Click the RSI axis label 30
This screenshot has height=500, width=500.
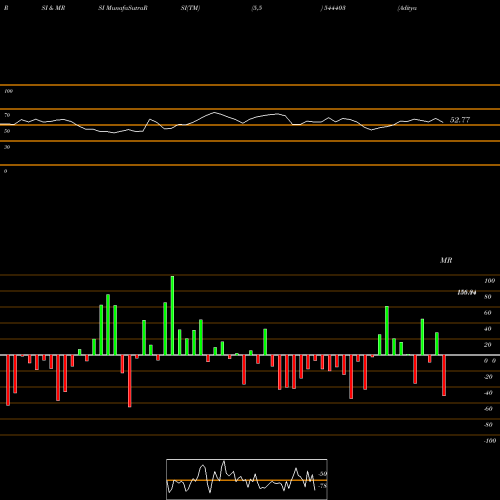7,147
